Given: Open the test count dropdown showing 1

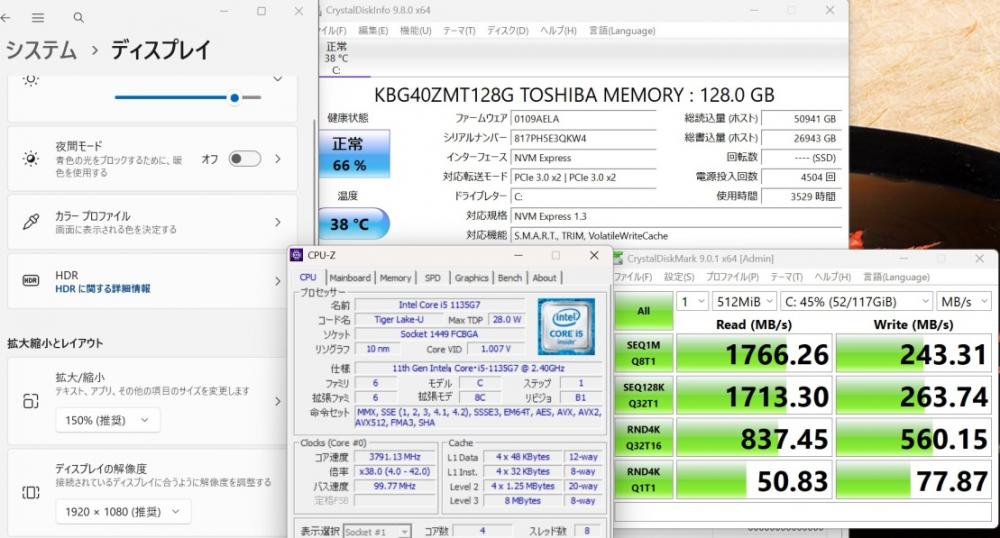Looking at the screenshot, I should pos(692,302).
